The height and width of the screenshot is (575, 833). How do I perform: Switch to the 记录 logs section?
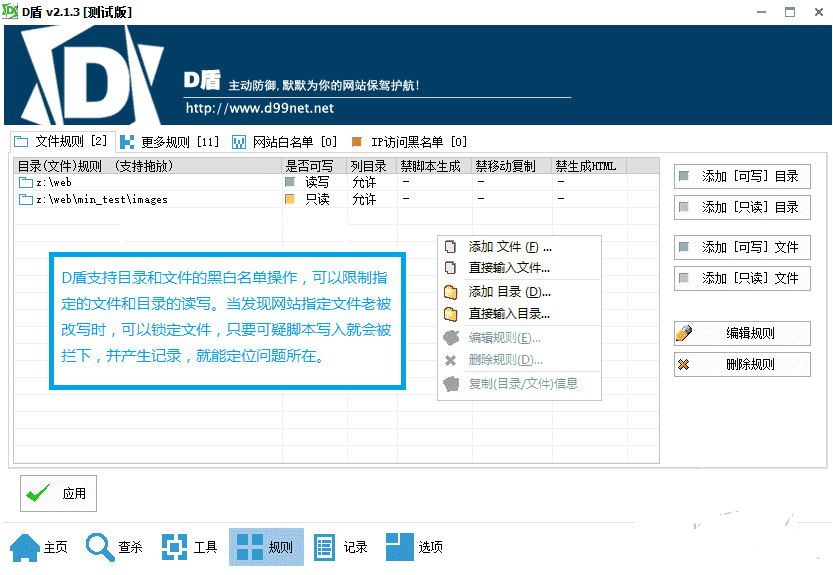(341, 547)
